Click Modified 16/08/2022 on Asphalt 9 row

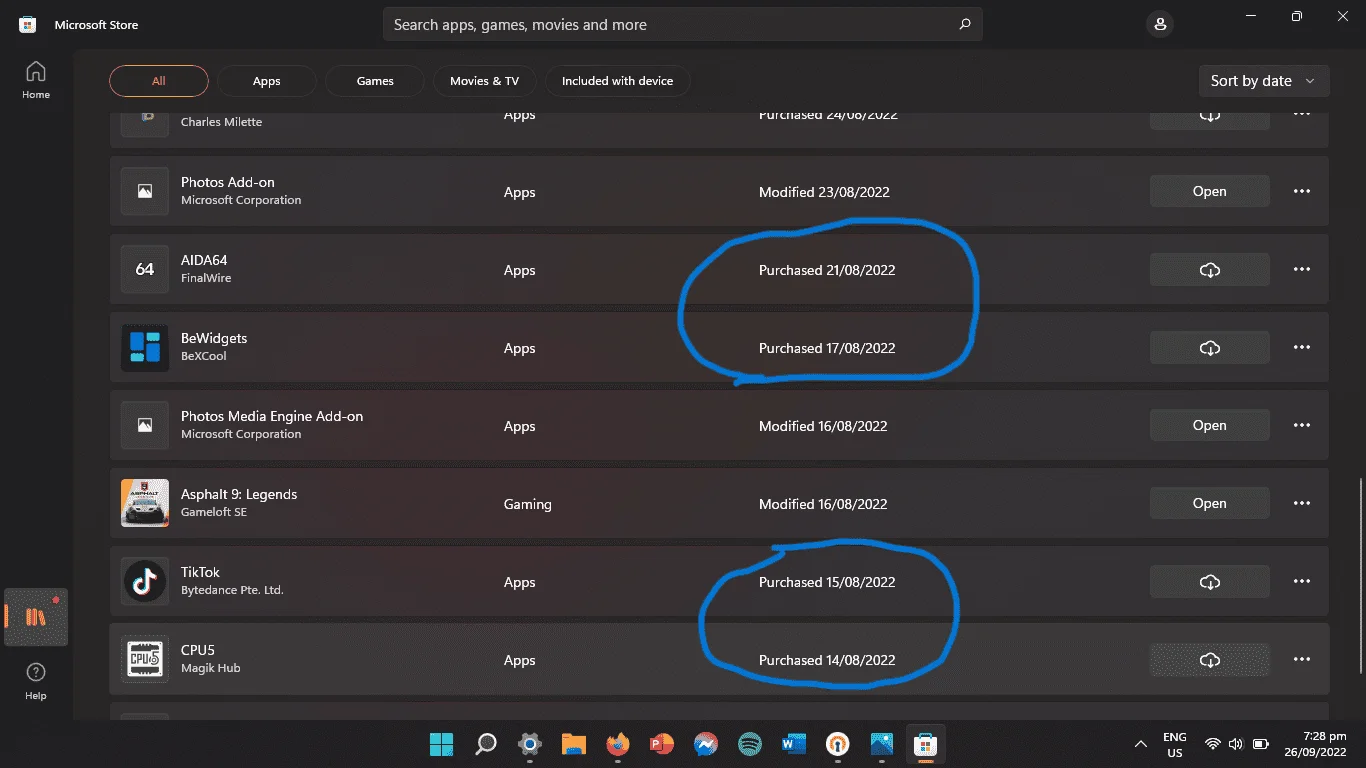[823, 504]
